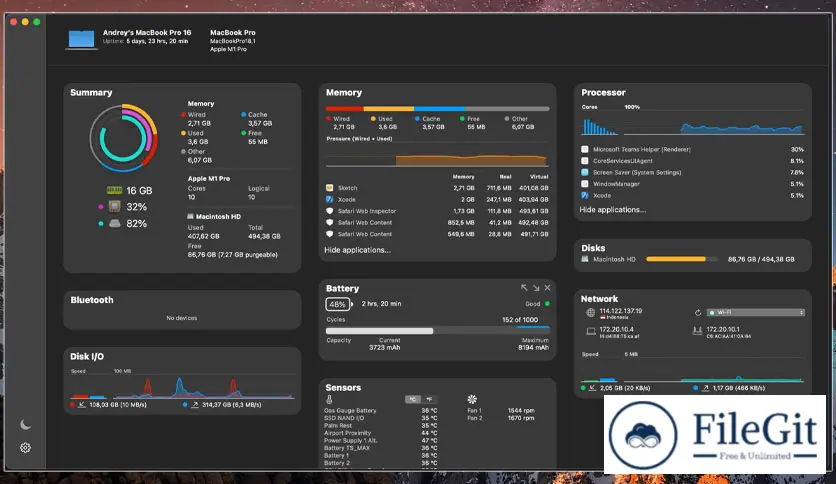Click the laptop local IP icon
Image resolution: width=836 pixels, height=484 pixels.
[591, 332]
